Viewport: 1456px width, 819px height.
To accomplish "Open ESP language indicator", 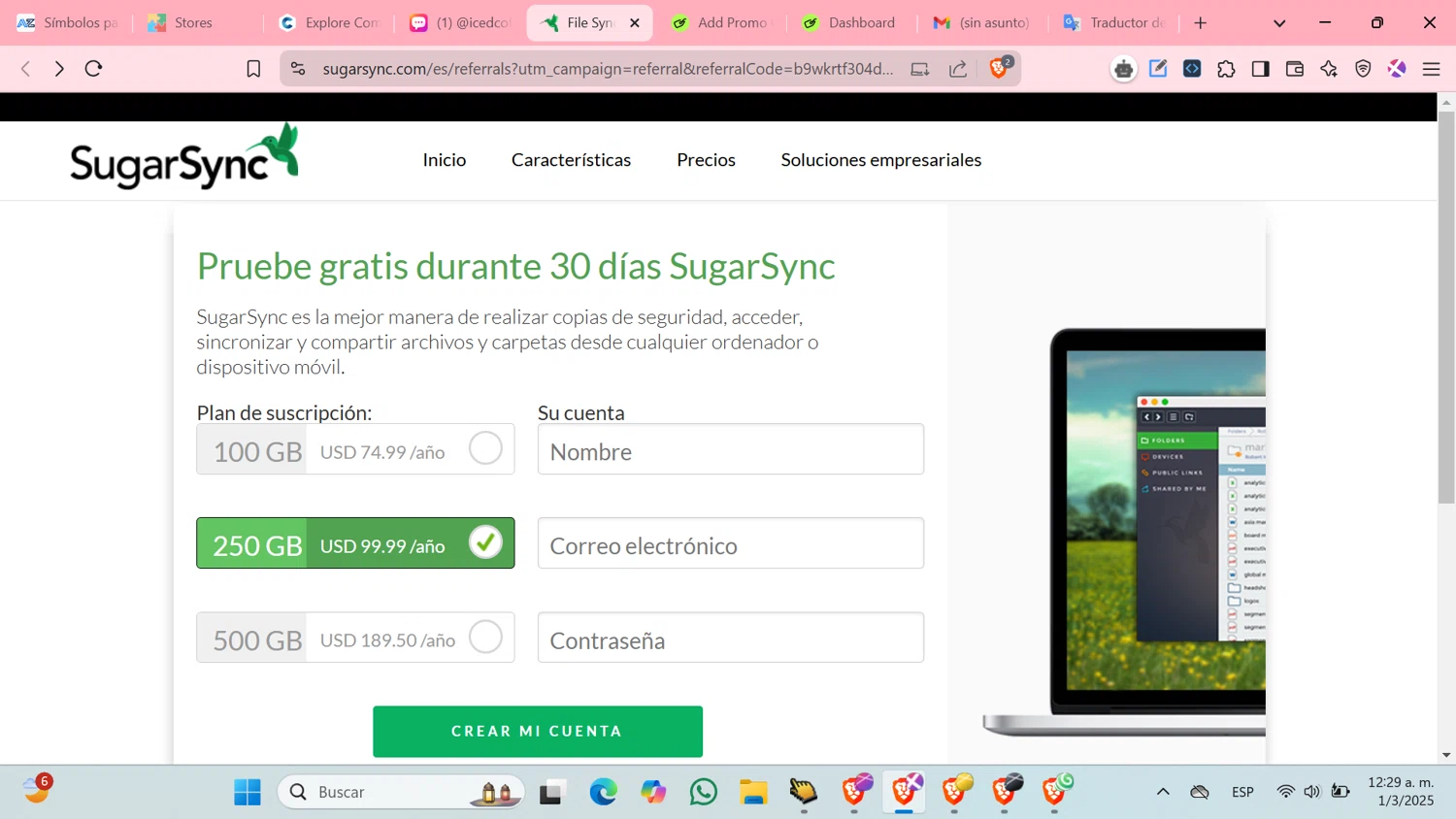I will pos(1242,792).
